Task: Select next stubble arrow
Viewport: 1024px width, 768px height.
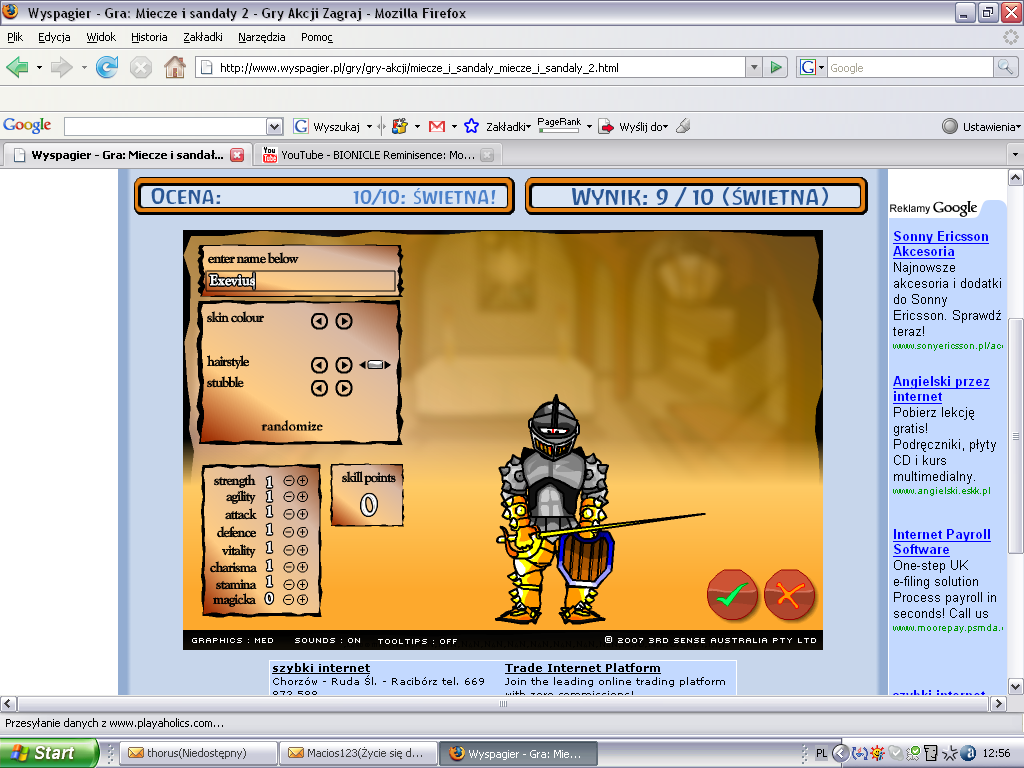Action: coord(344,389)
